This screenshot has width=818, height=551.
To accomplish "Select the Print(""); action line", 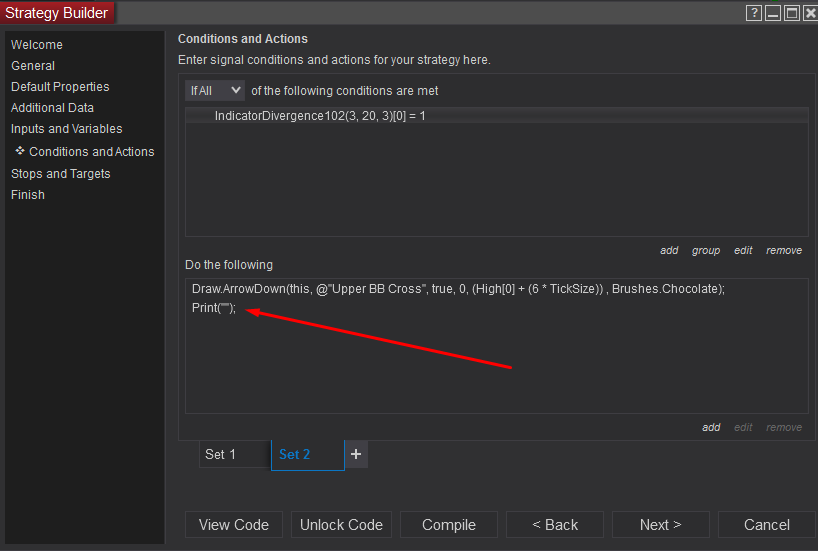I will coord(214,308).
